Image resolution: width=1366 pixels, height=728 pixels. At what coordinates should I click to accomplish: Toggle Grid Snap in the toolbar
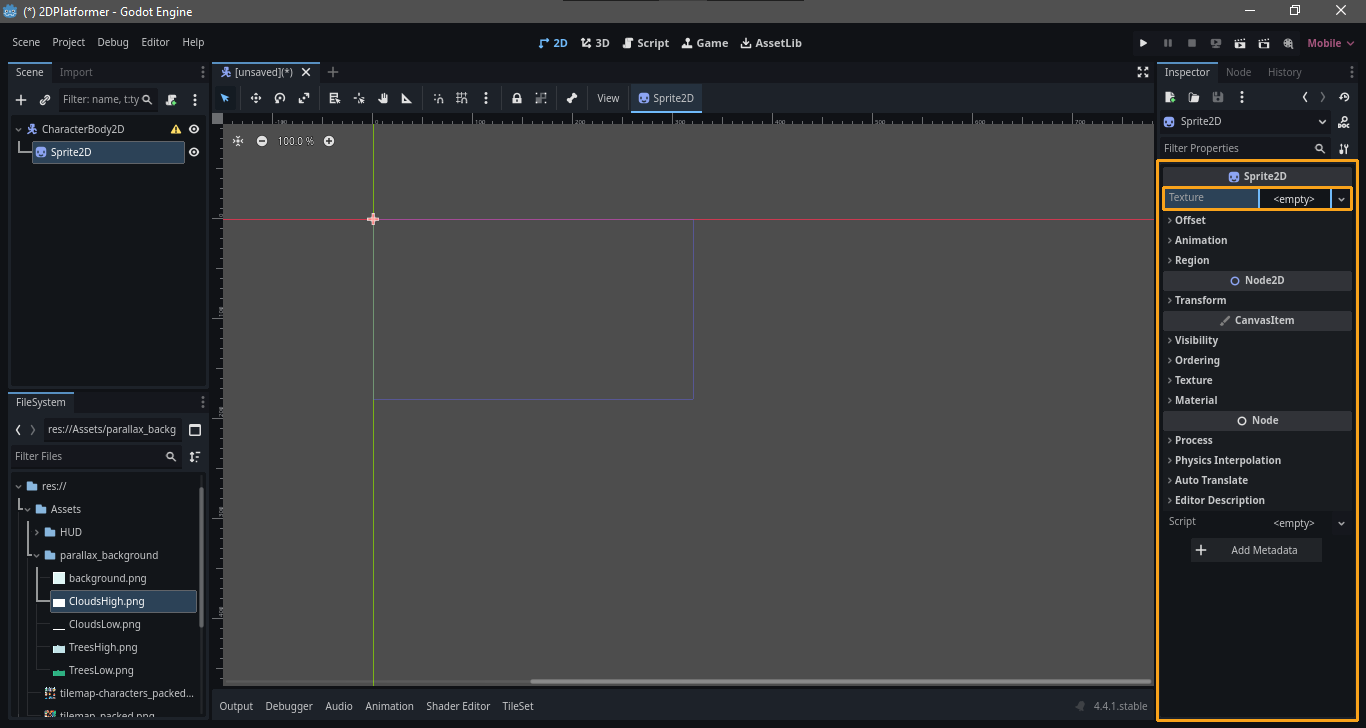click(x=462, y=98)
